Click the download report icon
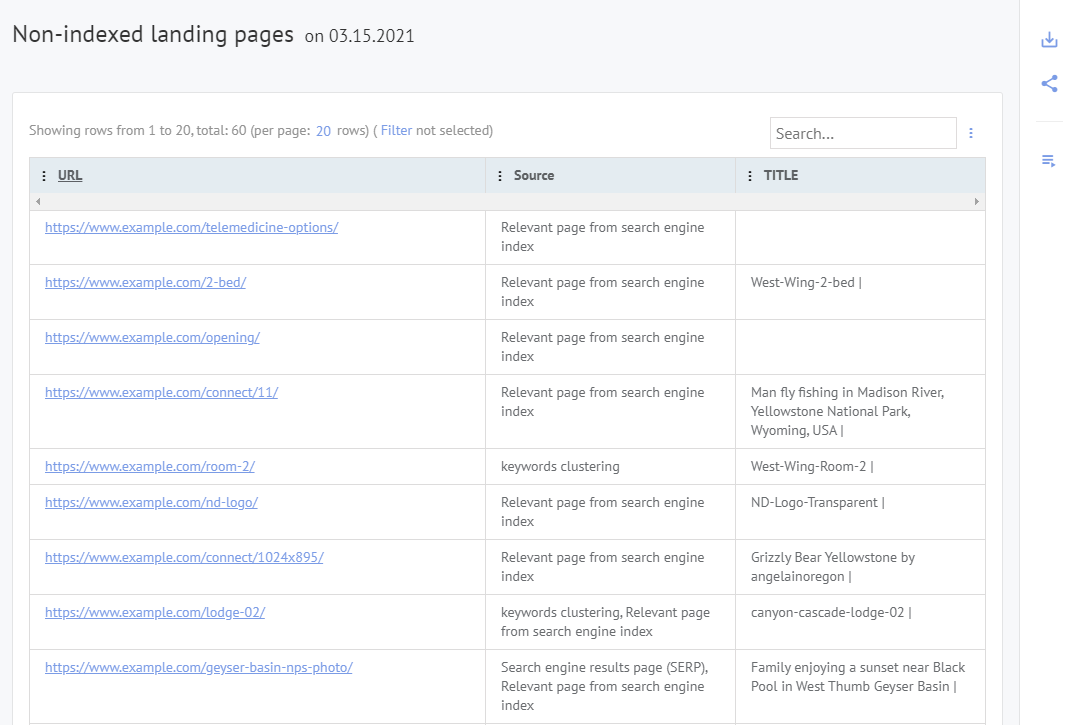 (x=1049, y=40)
